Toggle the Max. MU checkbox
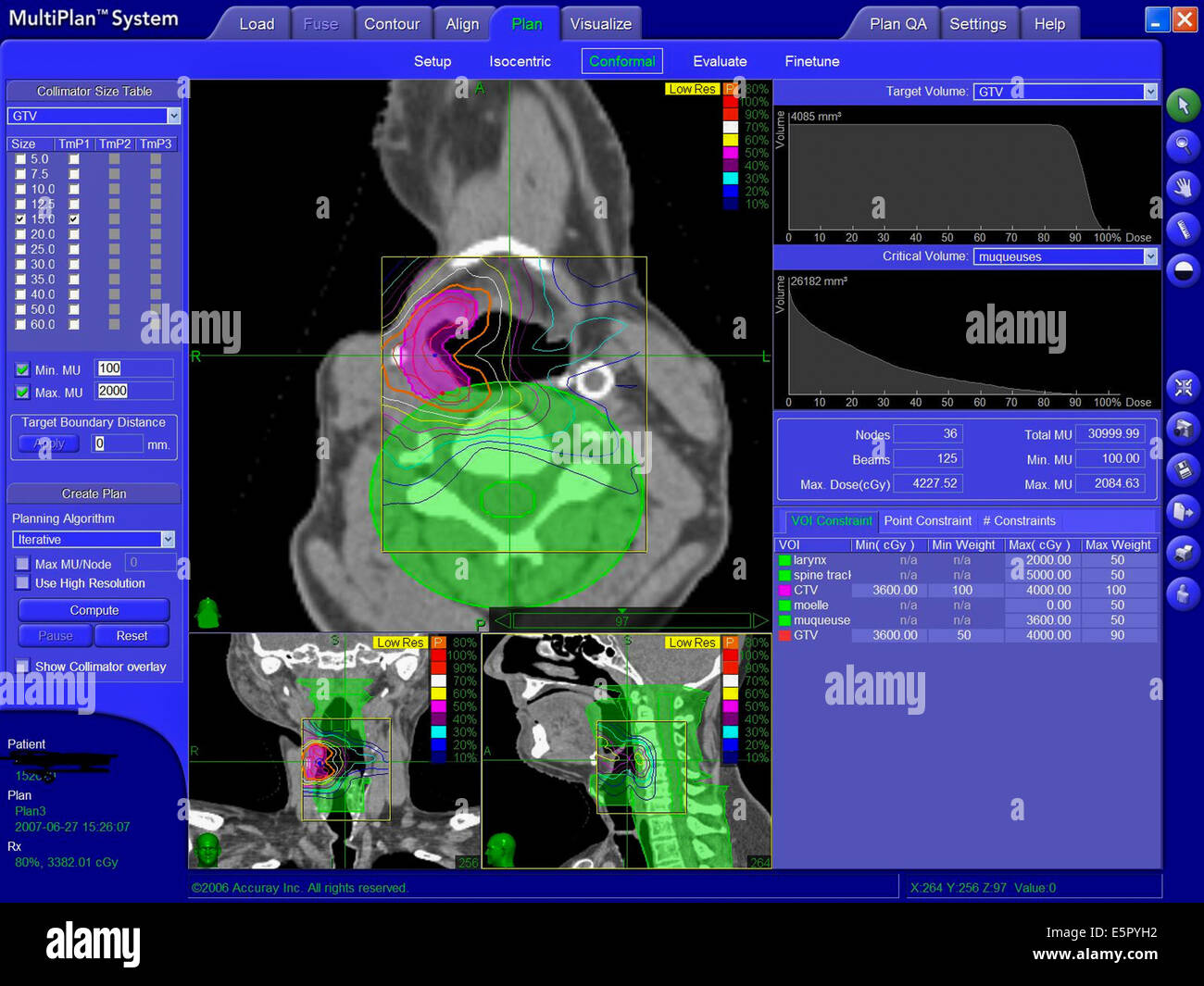 [x=22, y=393]
